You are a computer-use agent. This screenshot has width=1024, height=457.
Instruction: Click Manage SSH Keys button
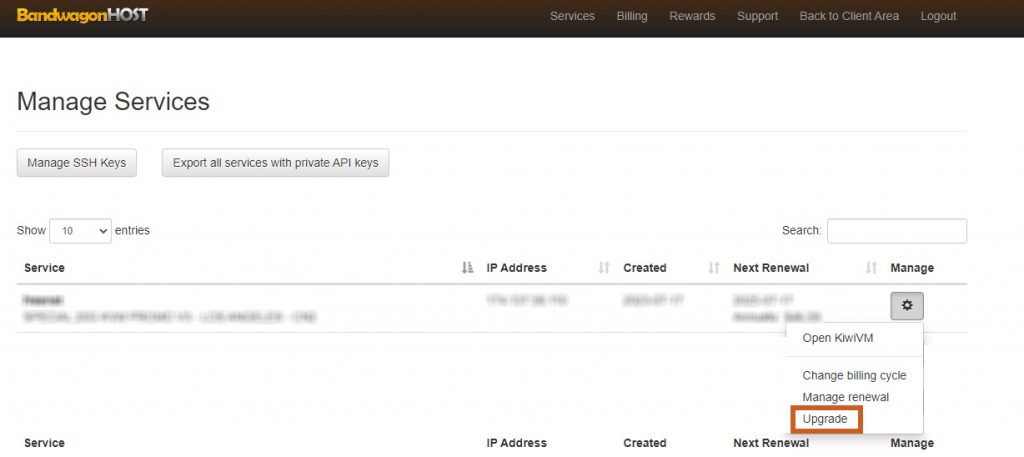click(77, 163)
